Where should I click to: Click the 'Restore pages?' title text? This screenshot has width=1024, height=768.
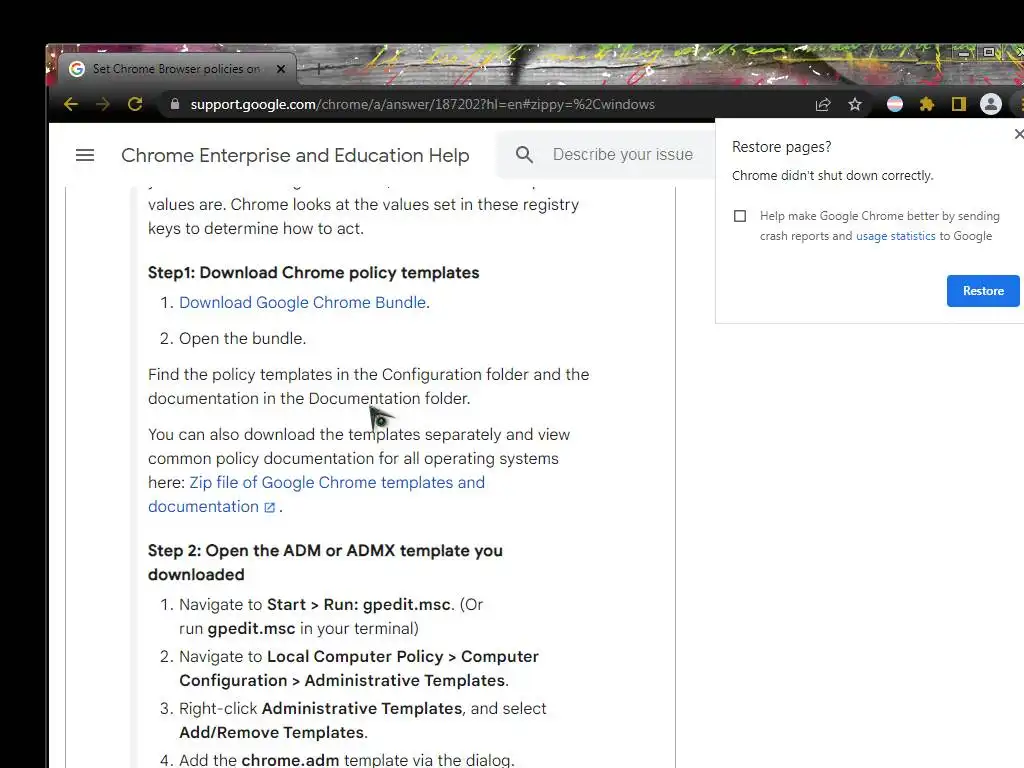point(781,147)
